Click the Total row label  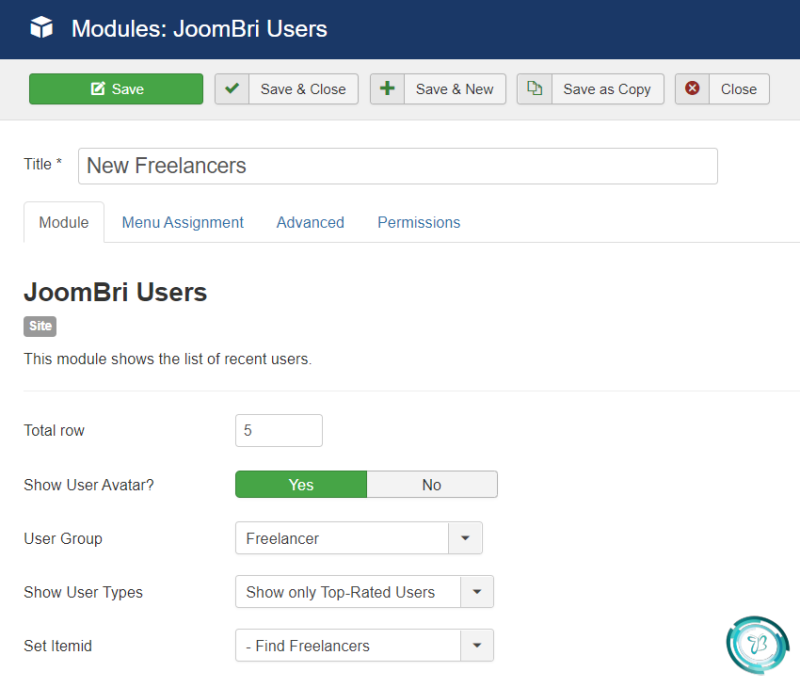point(54,430)
